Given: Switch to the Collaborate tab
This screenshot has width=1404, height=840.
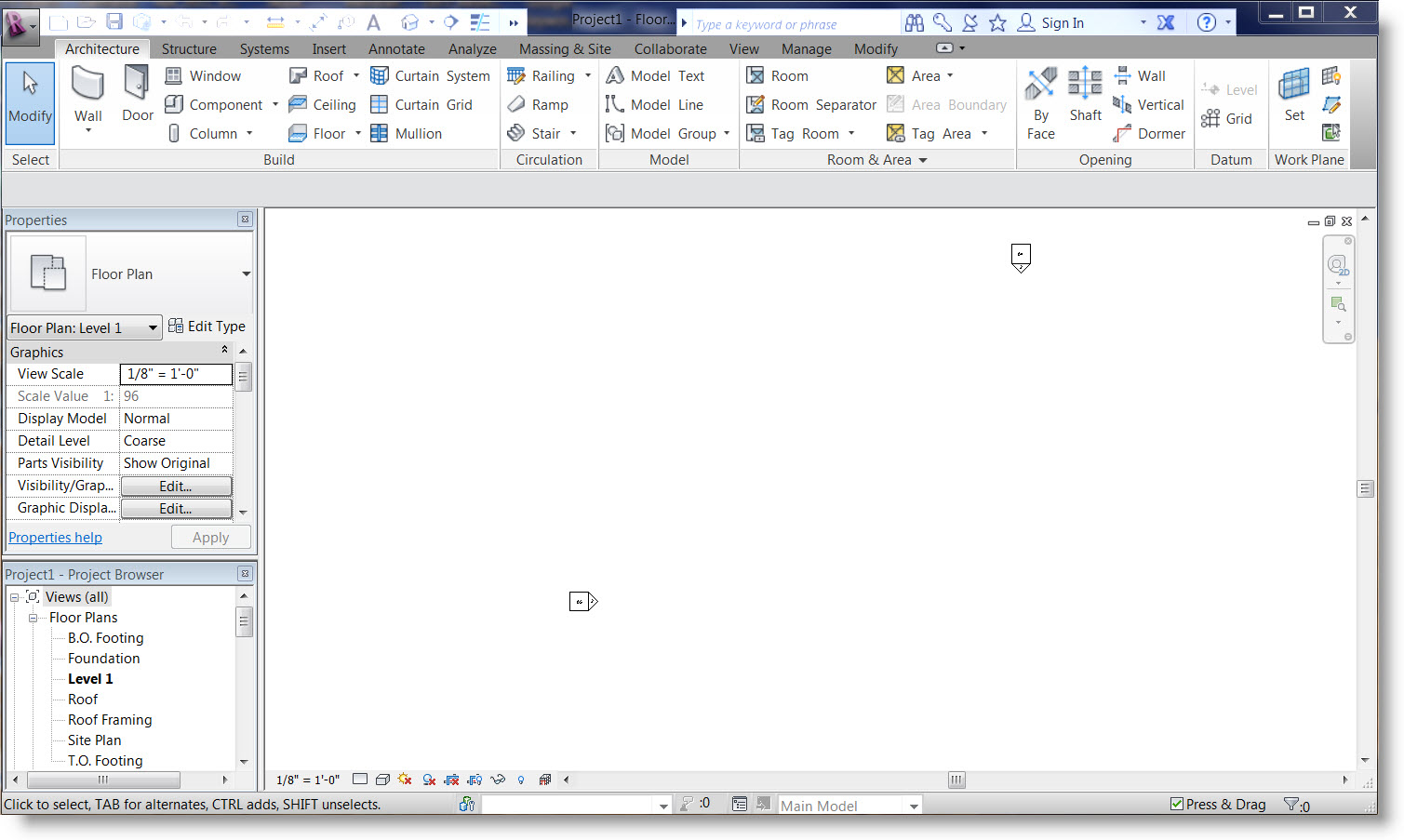Looking at the screenshot, I should pos(670,48).
